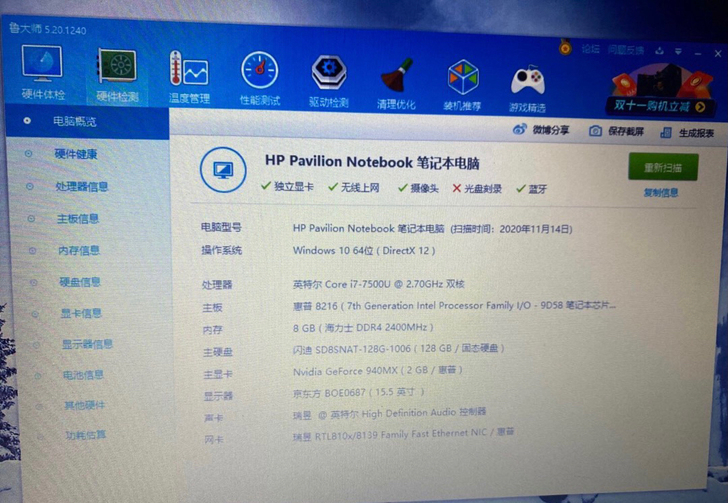
Task: Click the 京东方 BOE0687 display value
Action: click(x=358, y=392)
